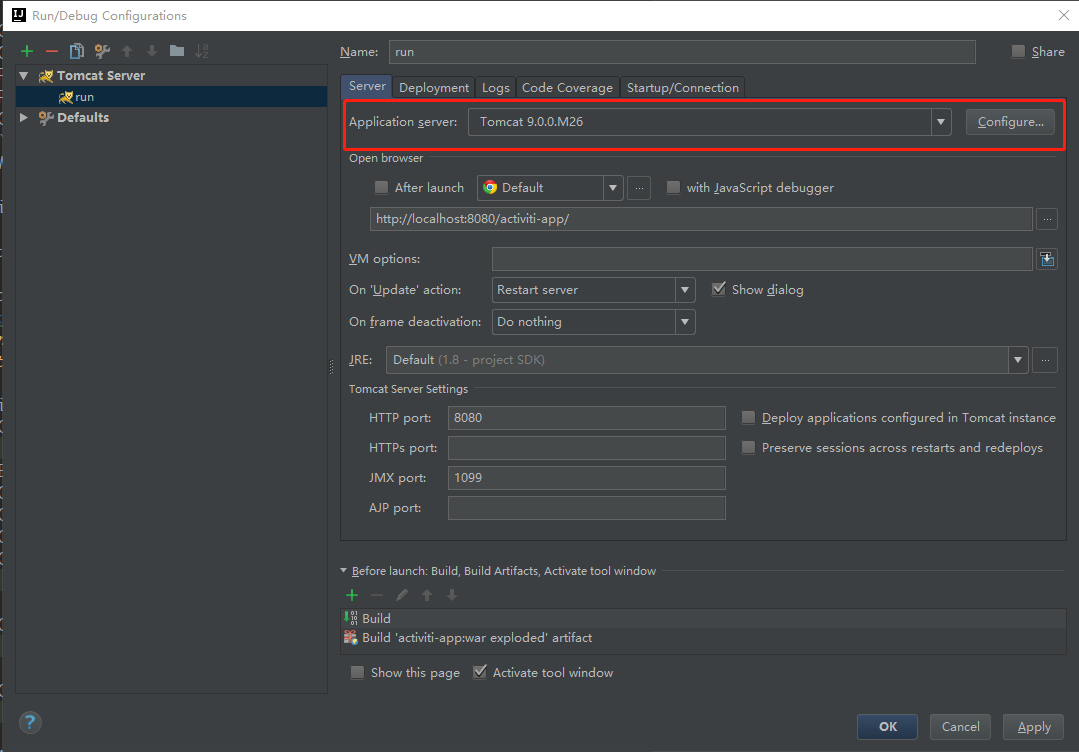Add a Before launch task
Viewport: 1079px width, 752px height.
352,595
